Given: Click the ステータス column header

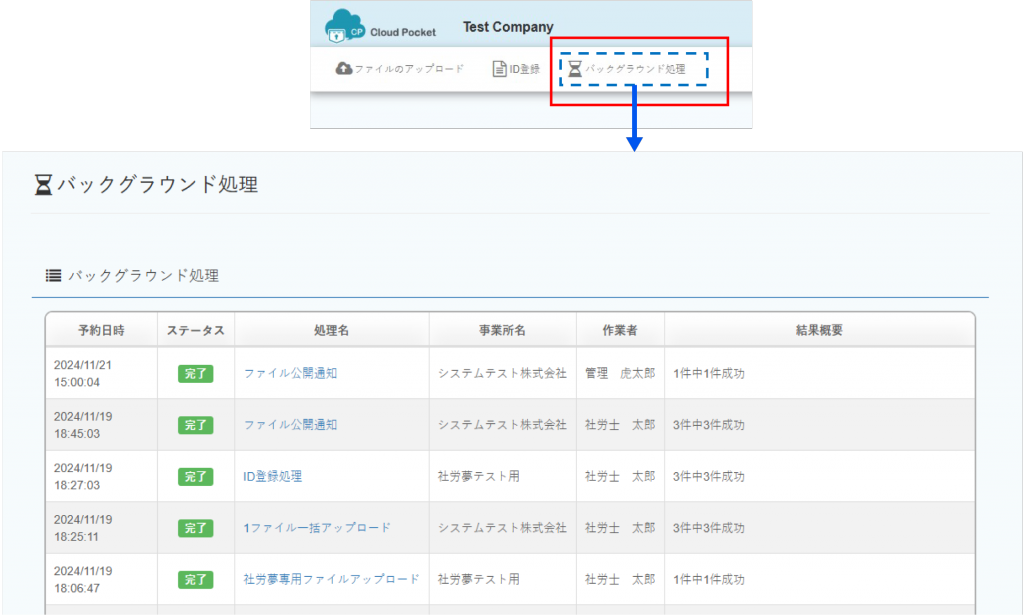Looking at the screenshot, I should (196, 330).
